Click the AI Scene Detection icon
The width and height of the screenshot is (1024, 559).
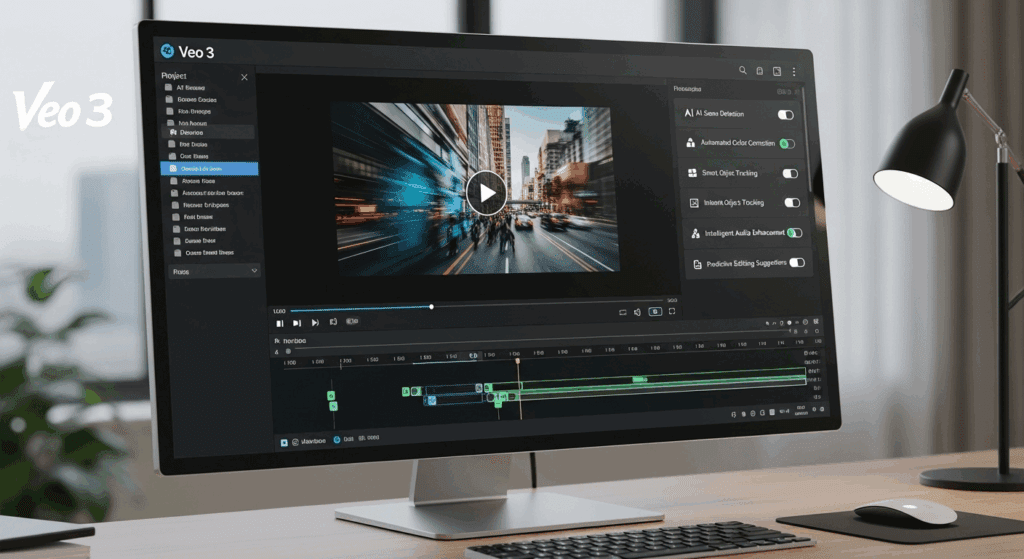tap(689, 114)
